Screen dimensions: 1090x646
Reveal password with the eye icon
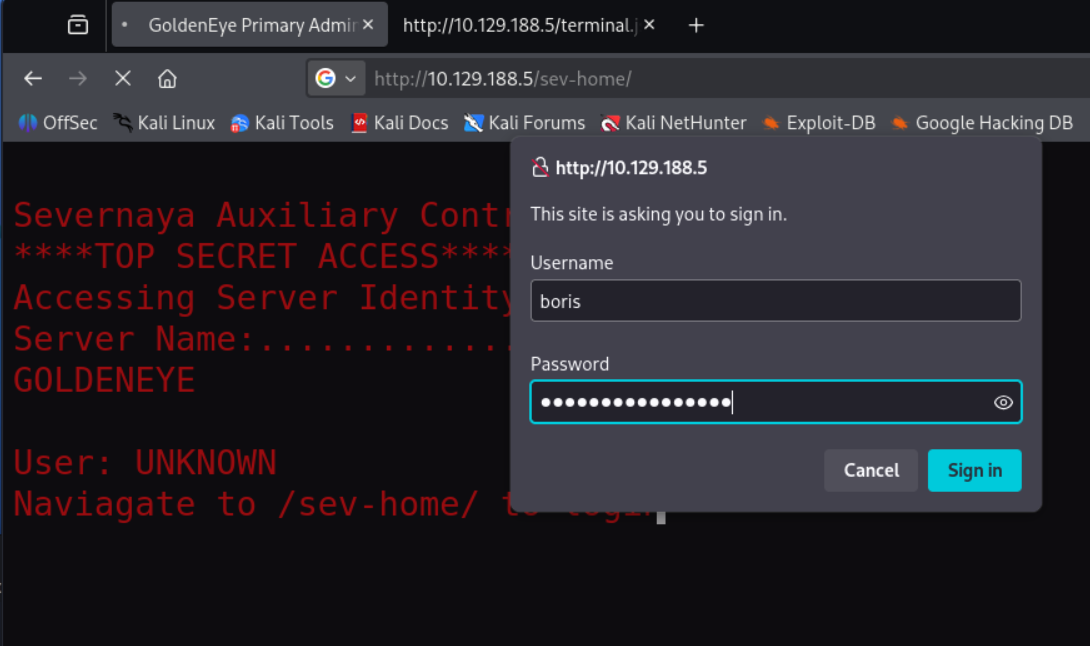[1003, 403]
